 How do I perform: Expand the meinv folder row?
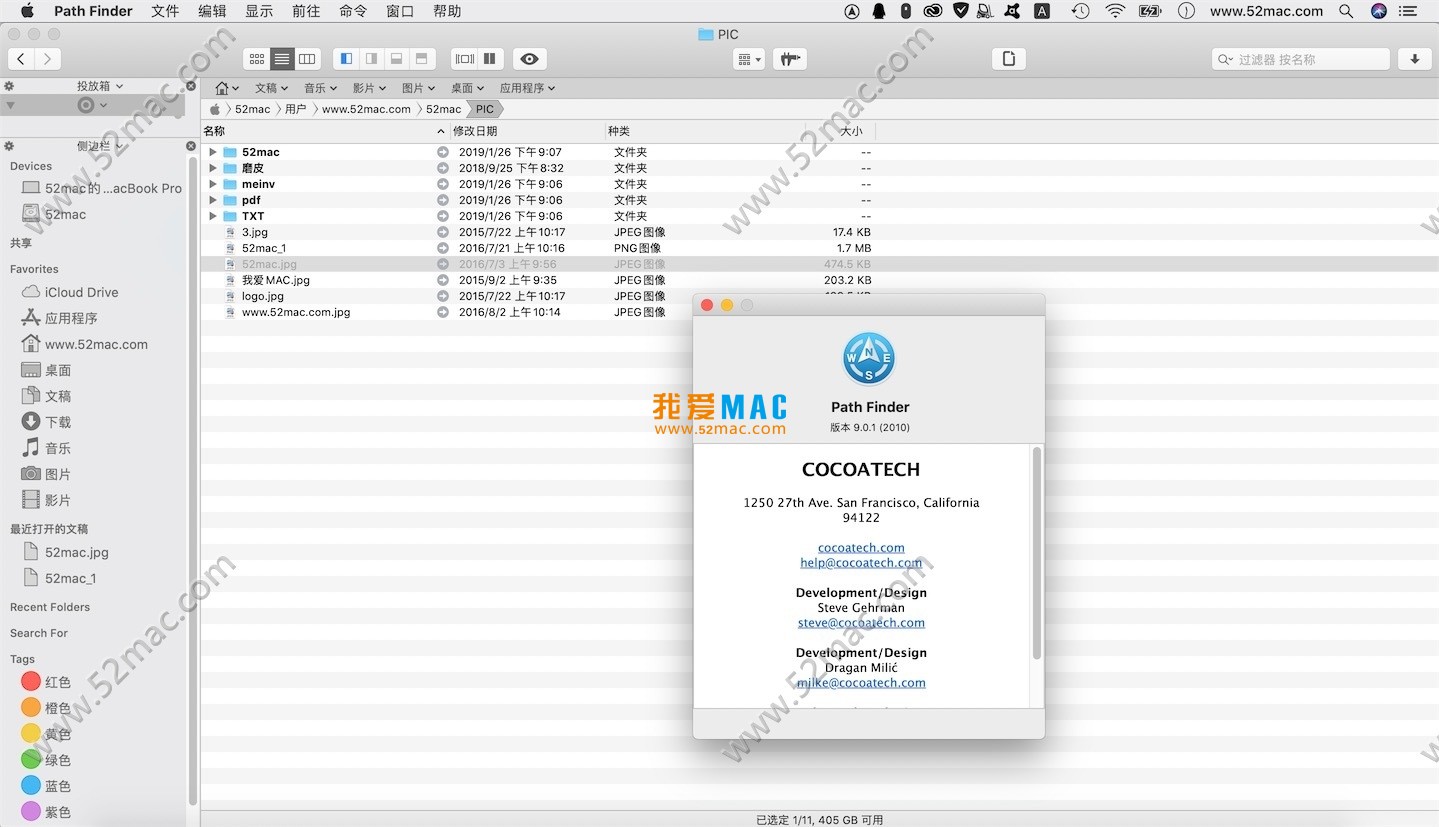tap(213, 184)
